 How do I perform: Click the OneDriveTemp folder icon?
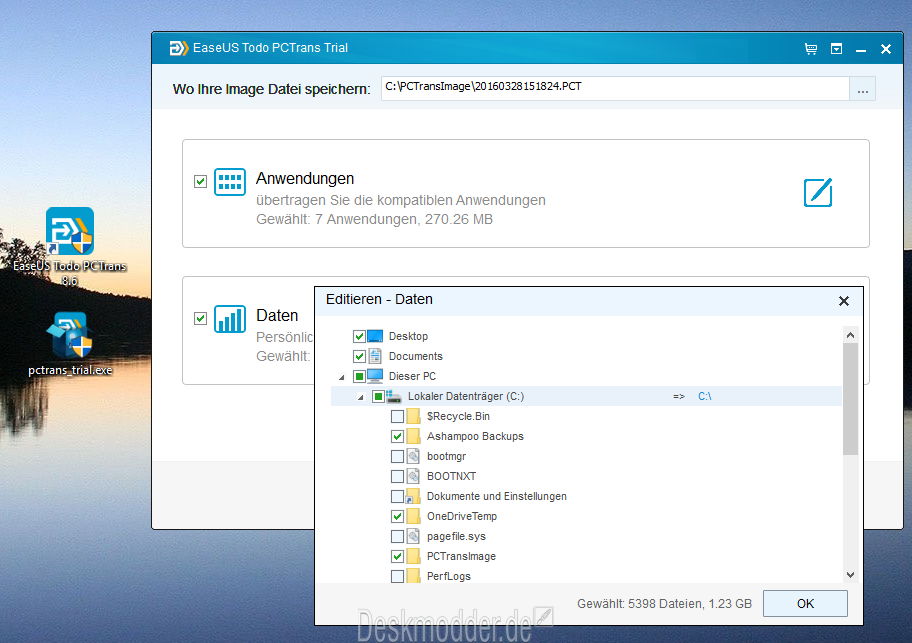pos(413,516)
